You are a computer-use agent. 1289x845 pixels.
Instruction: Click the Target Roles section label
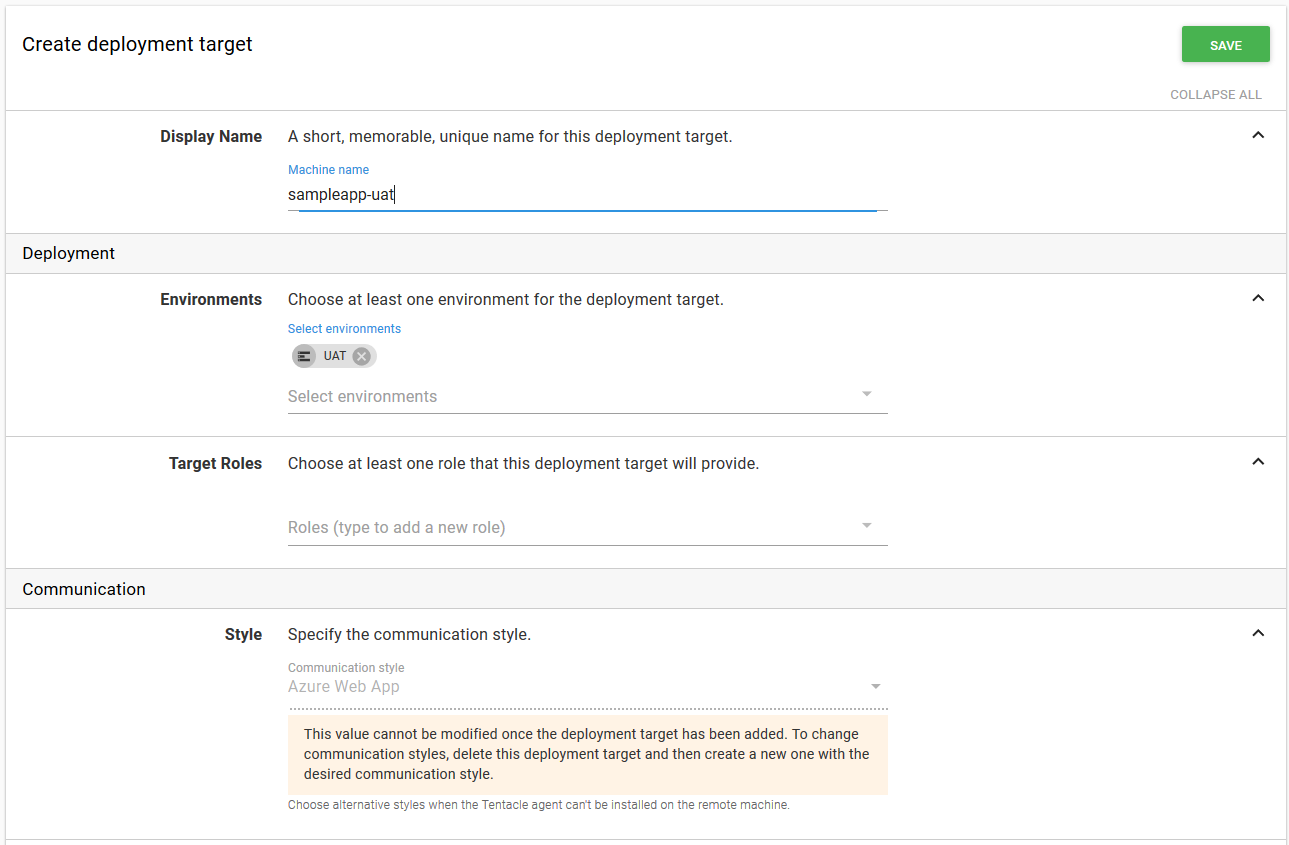[x=215, y=464]
